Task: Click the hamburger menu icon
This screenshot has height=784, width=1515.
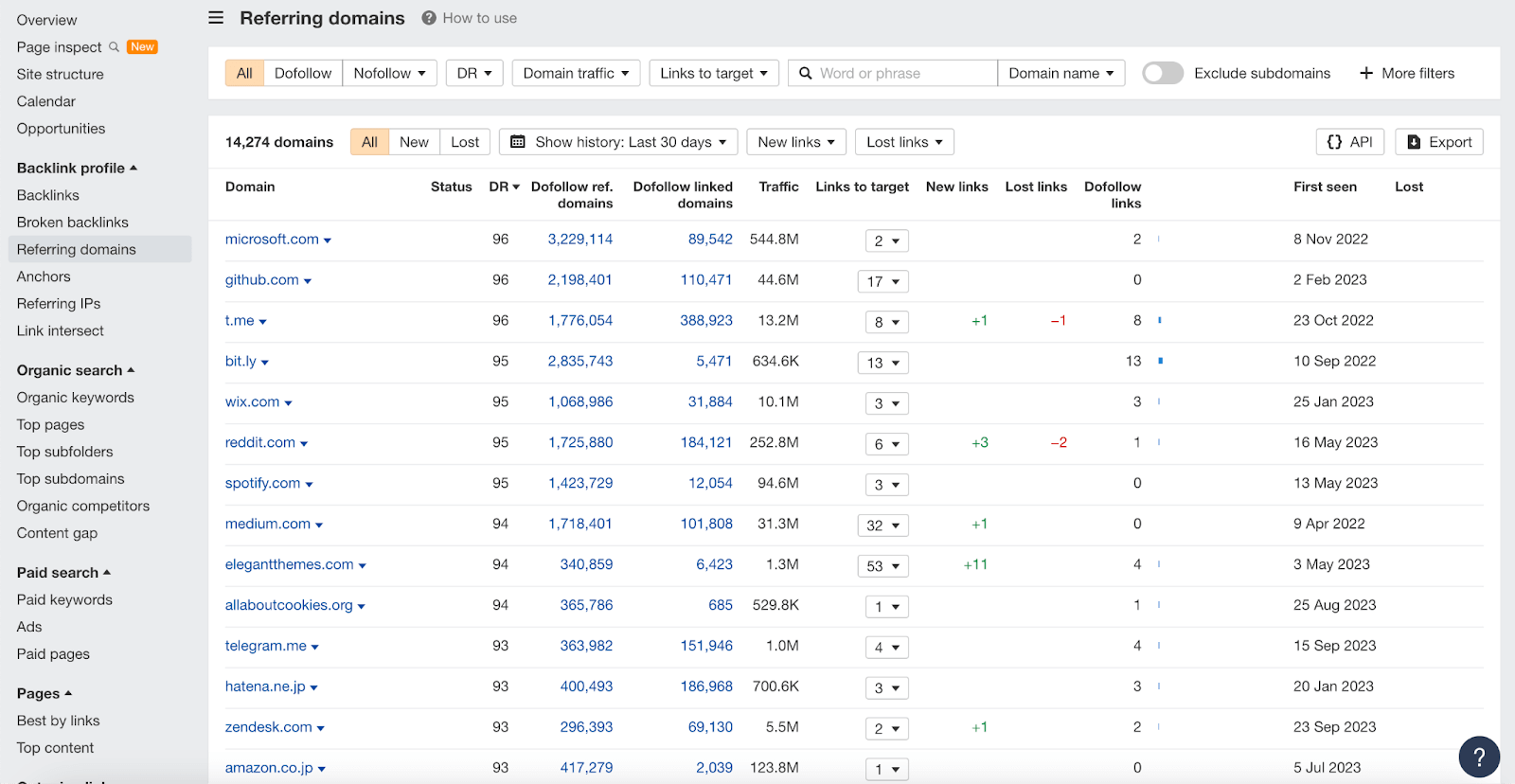Action: (216, 18)
